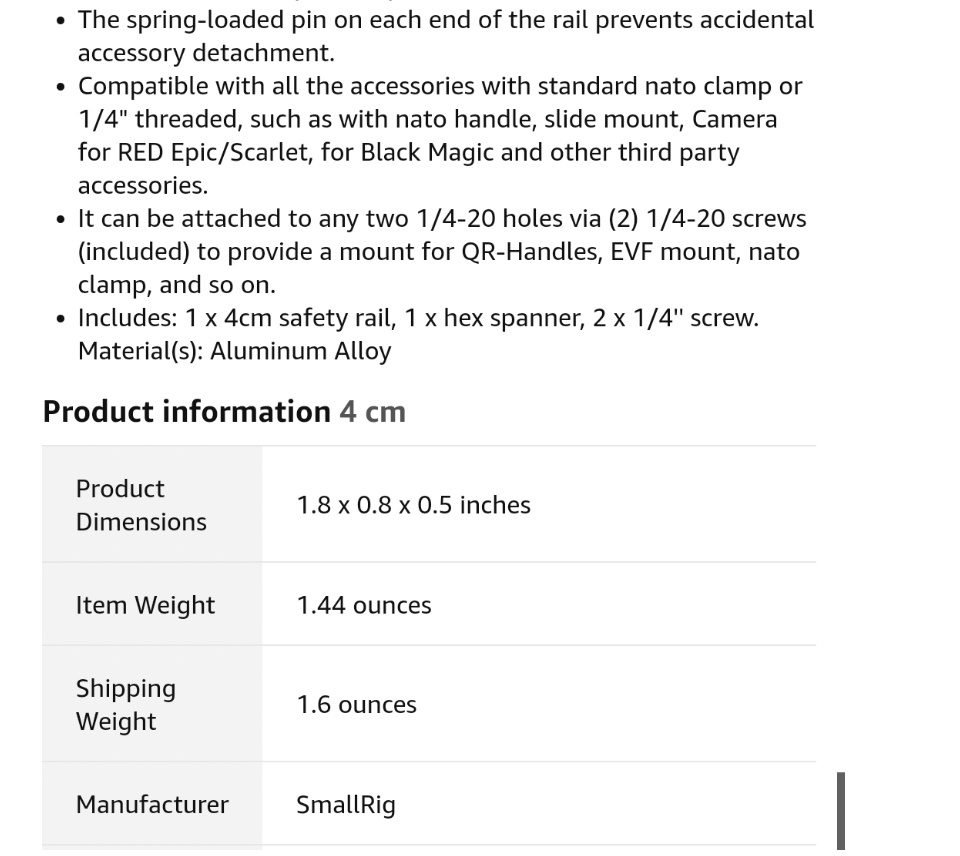This screenshot has height=856, width=960.
Task: Select the 'Item Weight' row label
Action: (x=145, y=605)
